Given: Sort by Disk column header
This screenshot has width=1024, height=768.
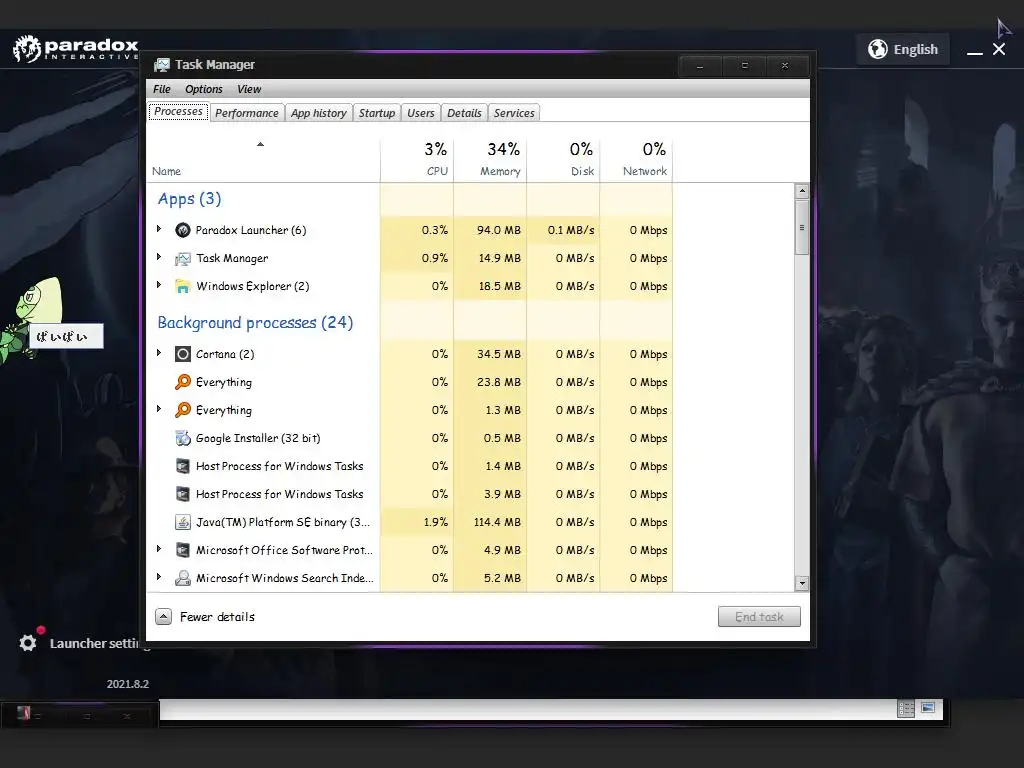Looking at the screenshot, I should pyautogui.click(x=564, y=159).
